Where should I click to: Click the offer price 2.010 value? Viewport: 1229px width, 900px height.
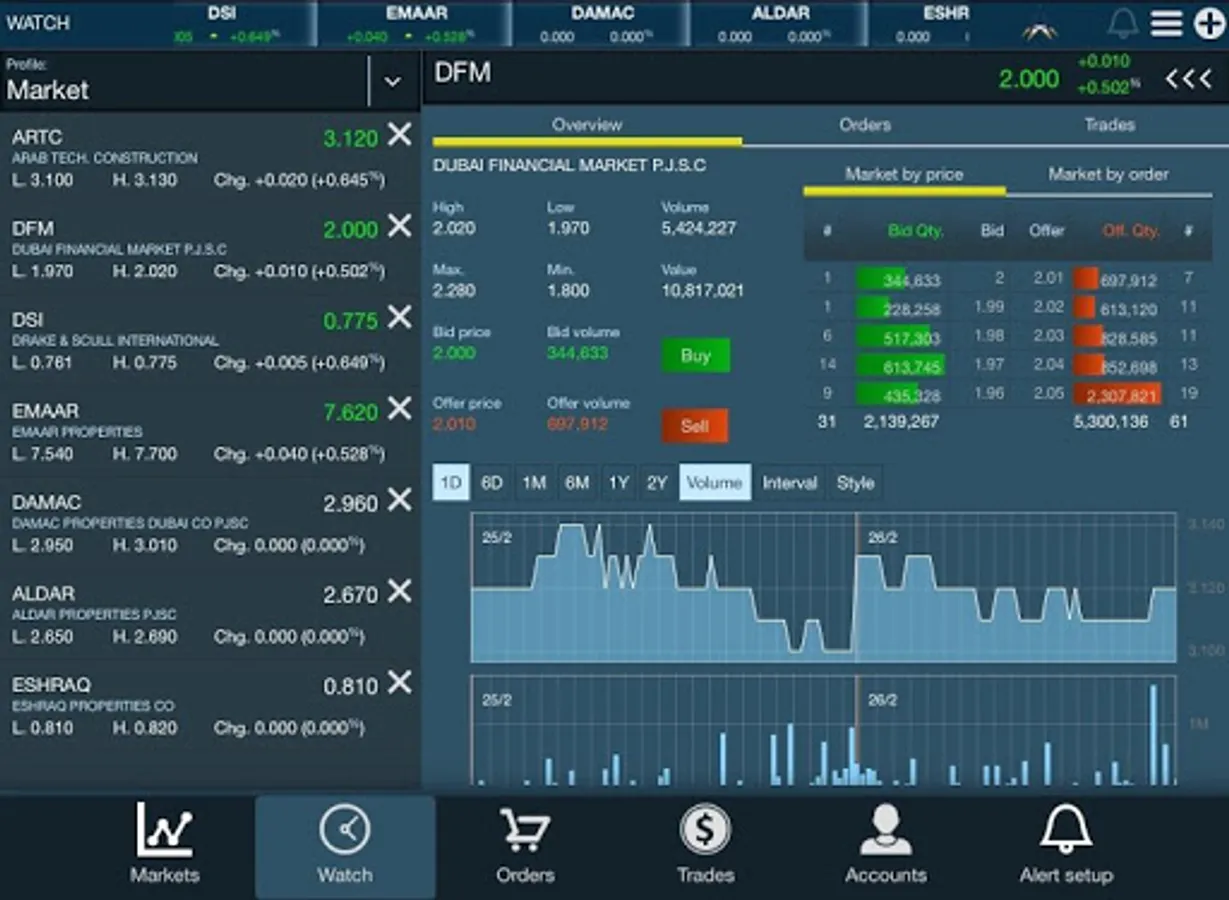tap(454, 424)
